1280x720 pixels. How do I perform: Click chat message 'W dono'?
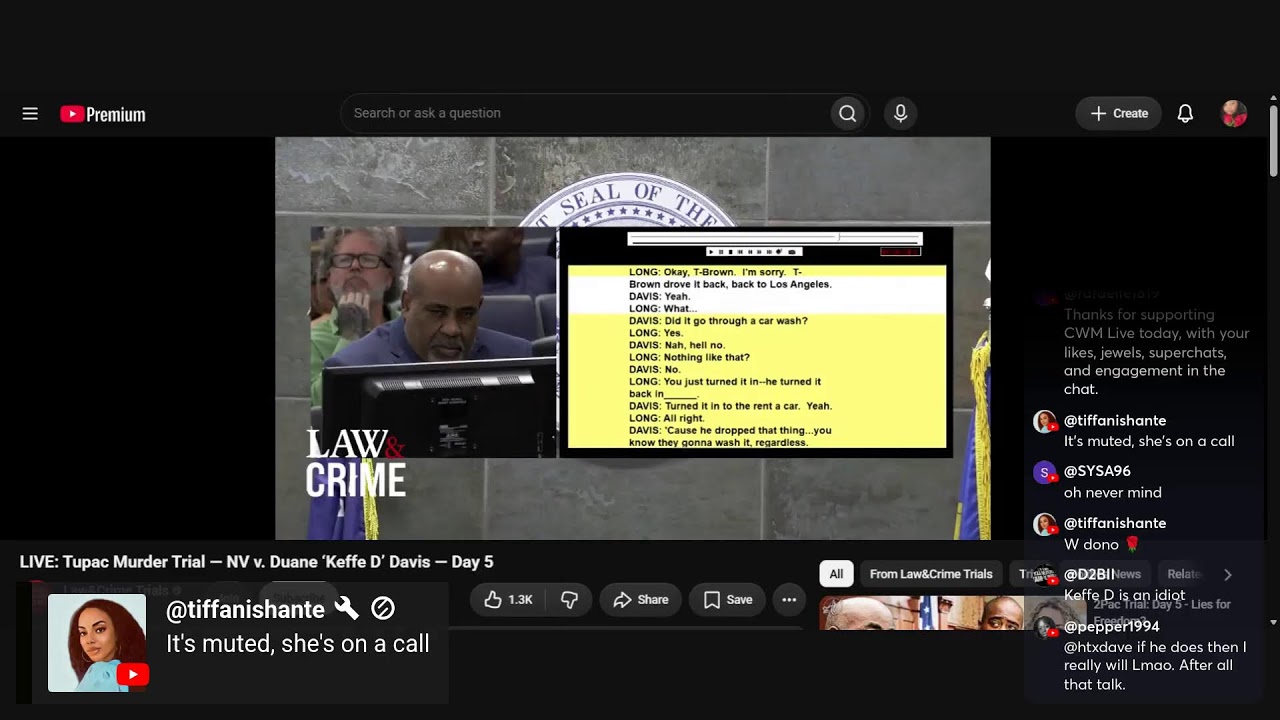1102,545
